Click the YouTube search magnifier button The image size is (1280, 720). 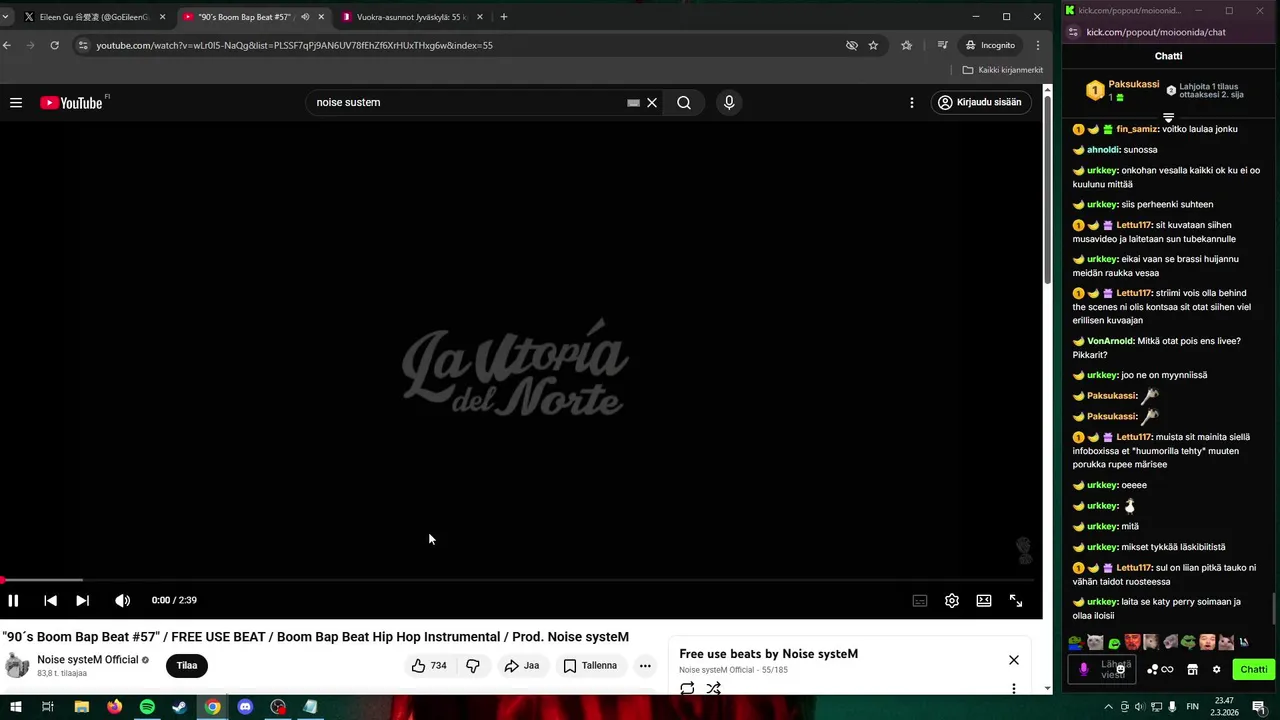pos(684,102)
